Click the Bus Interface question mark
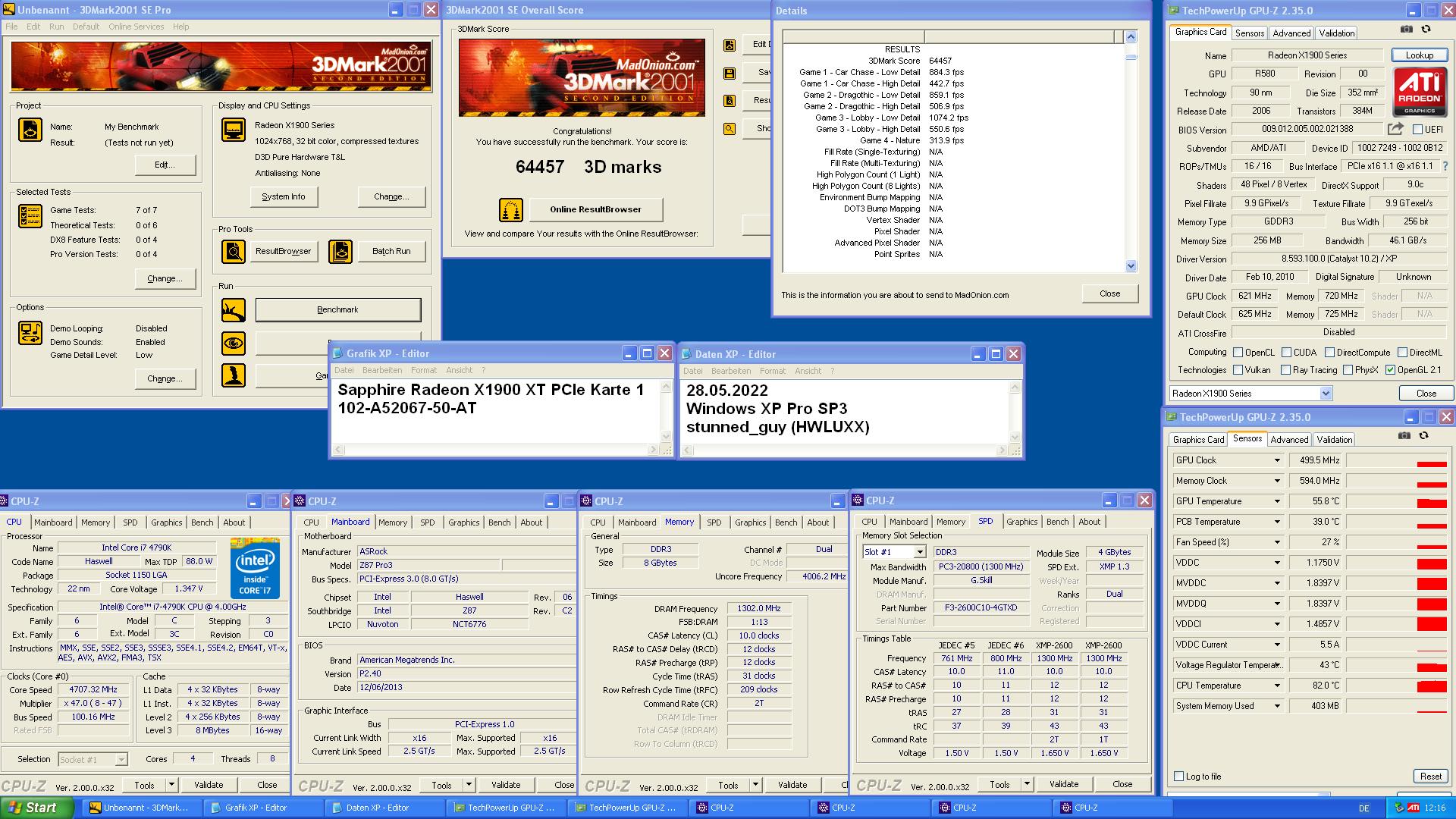Viewport: 1456px width, 819px height. point(1445,166)
